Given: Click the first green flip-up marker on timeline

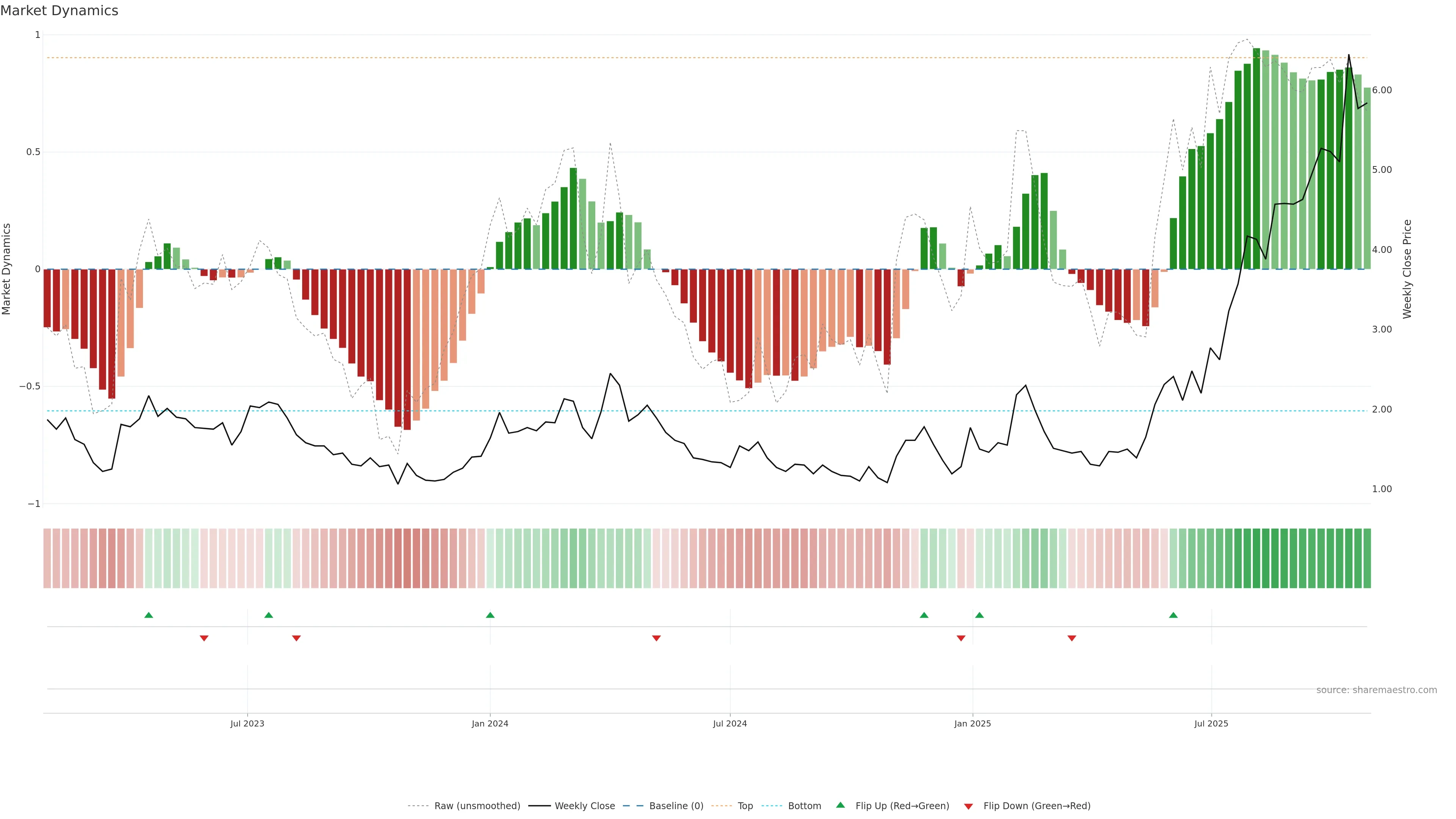Looking at the screenshot, I should (x=149, y=615).
